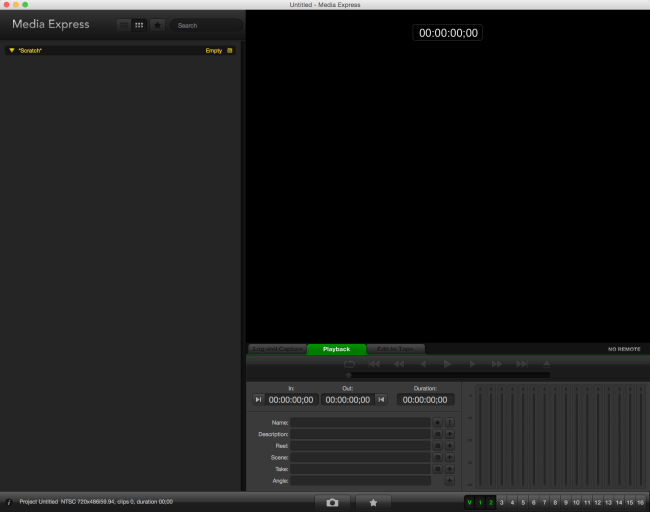650x512 pixels.
Task: Click the clapper icon beside Take field
Action: 437,469
